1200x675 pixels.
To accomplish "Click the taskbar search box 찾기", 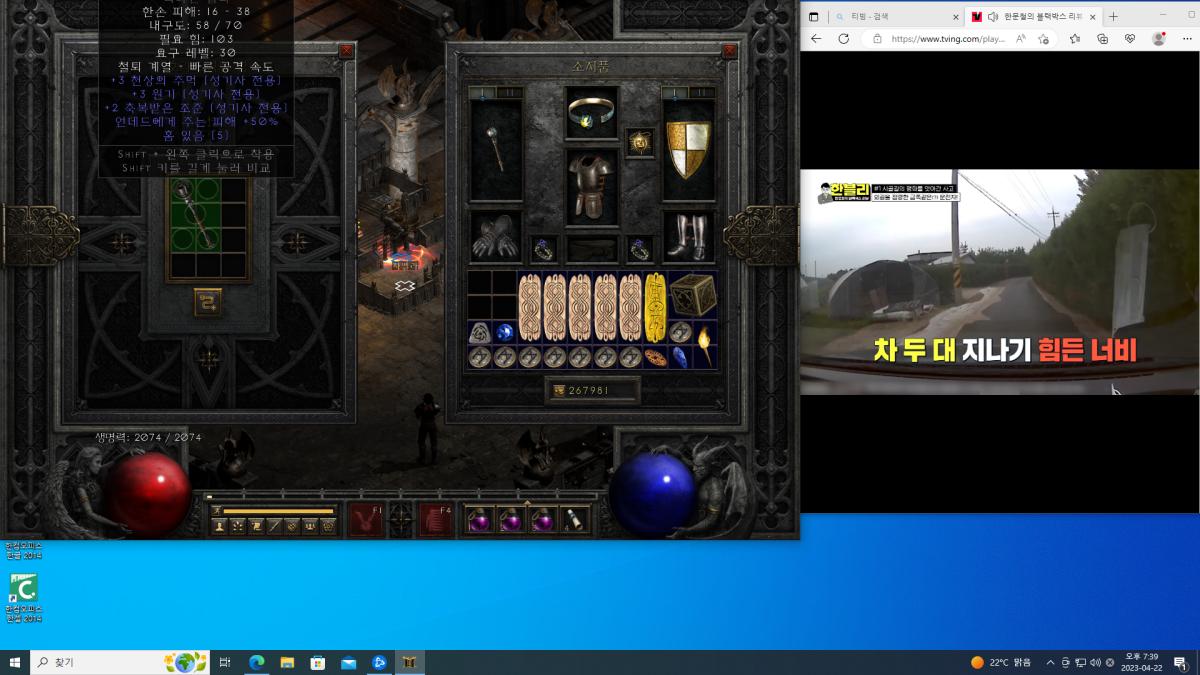I will (x=120, y=662).
